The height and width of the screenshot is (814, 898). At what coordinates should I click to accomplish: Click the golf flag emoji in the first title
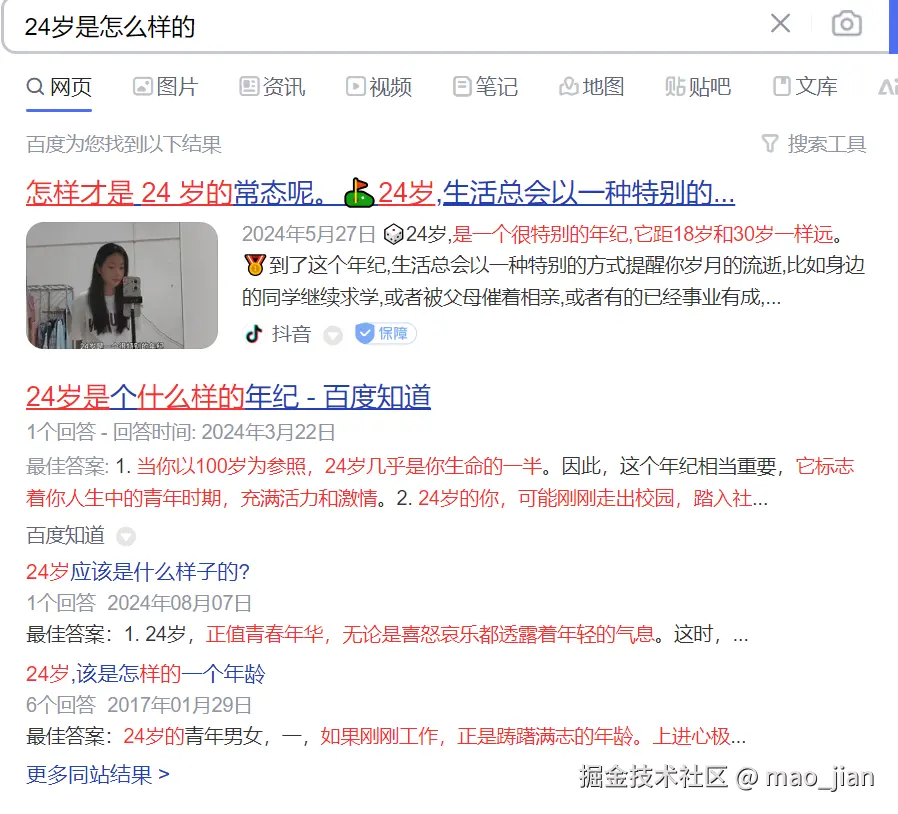click(x=359, y=193)
